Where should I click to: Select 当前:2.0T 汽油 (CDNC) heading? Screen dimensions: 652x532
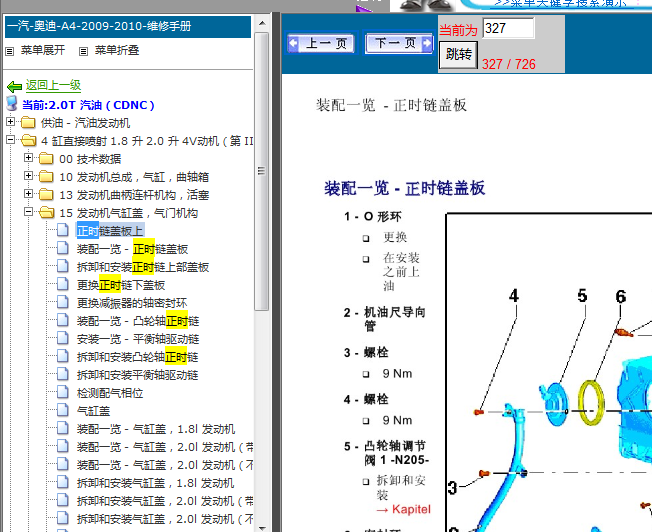click(88, 105)
